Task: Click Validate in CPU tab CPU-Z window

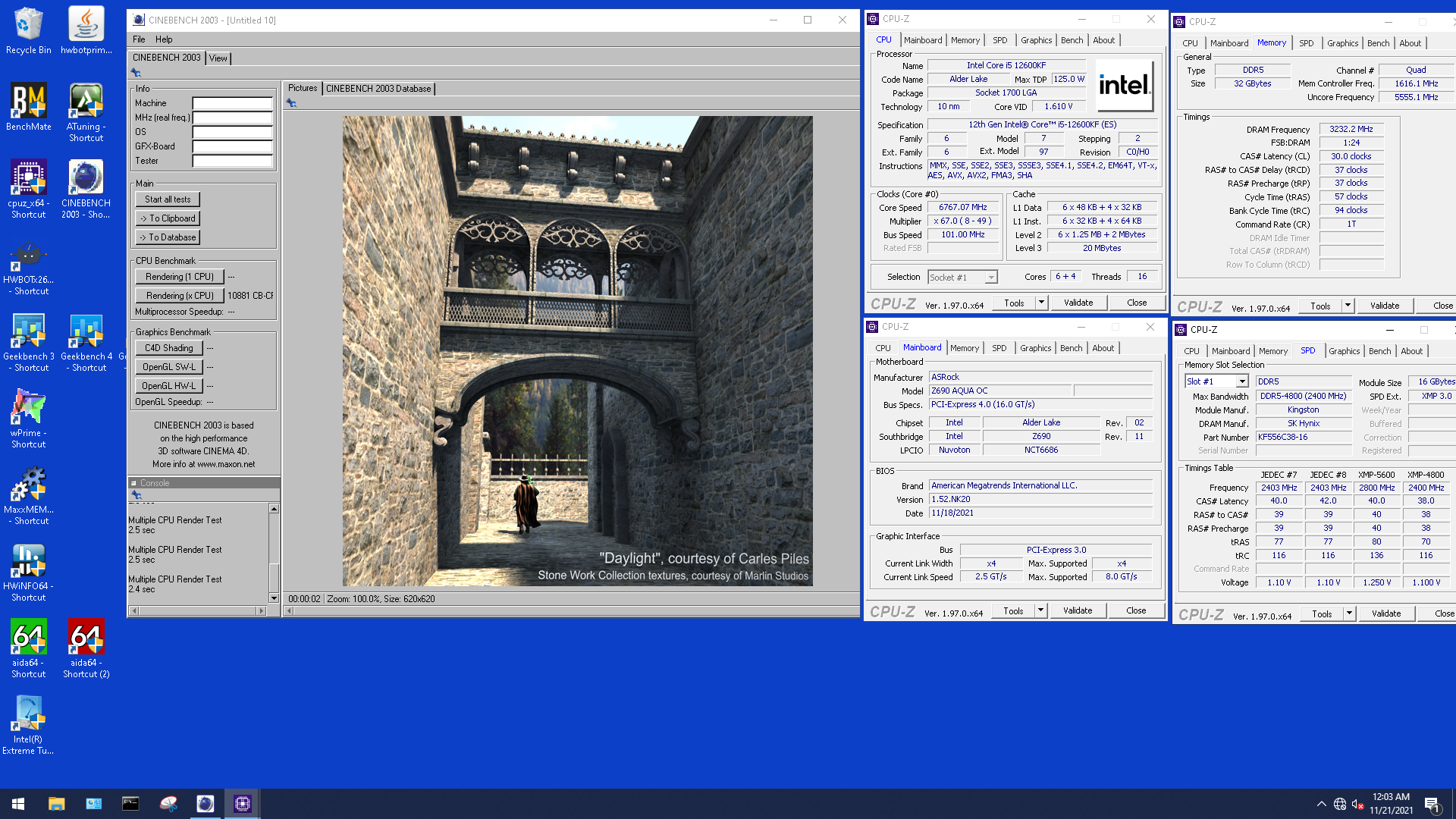Action: [1078, 303]
